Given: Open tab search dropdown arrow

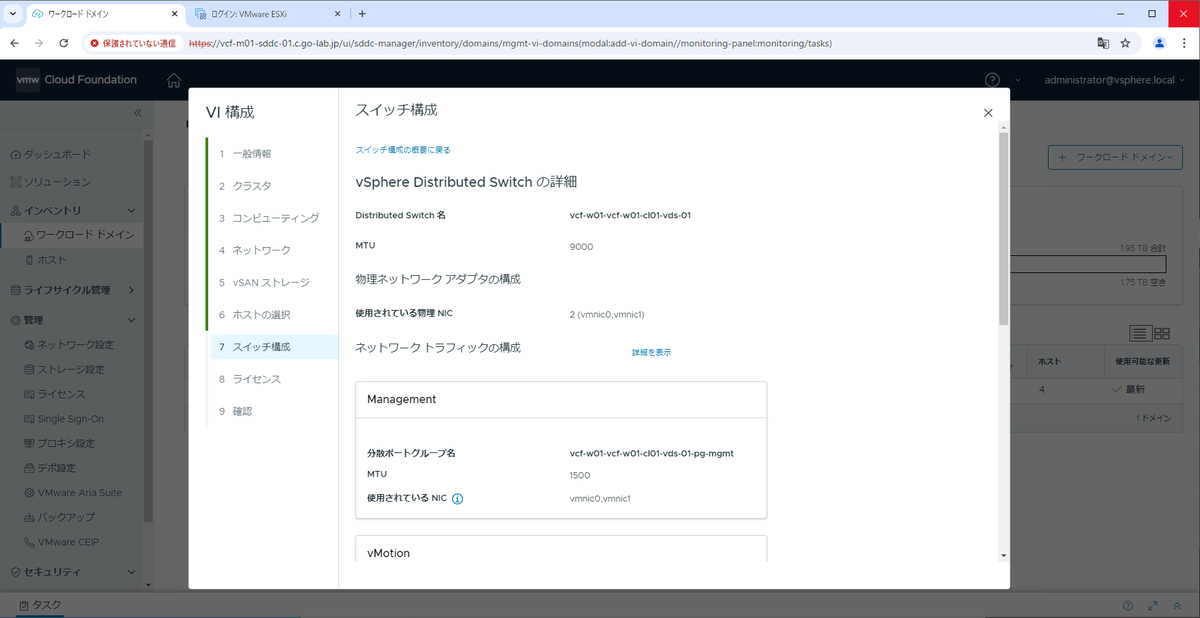Looking at the screenshot, I should point(12,14).
